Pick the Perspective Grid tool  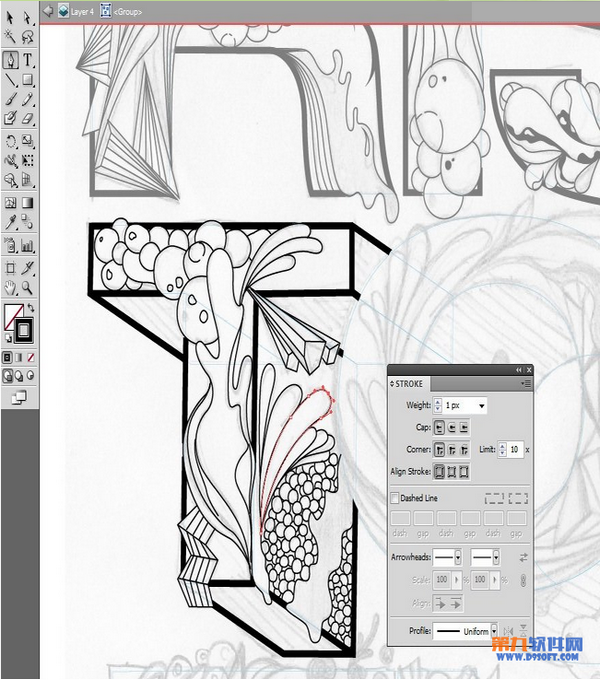27,180
